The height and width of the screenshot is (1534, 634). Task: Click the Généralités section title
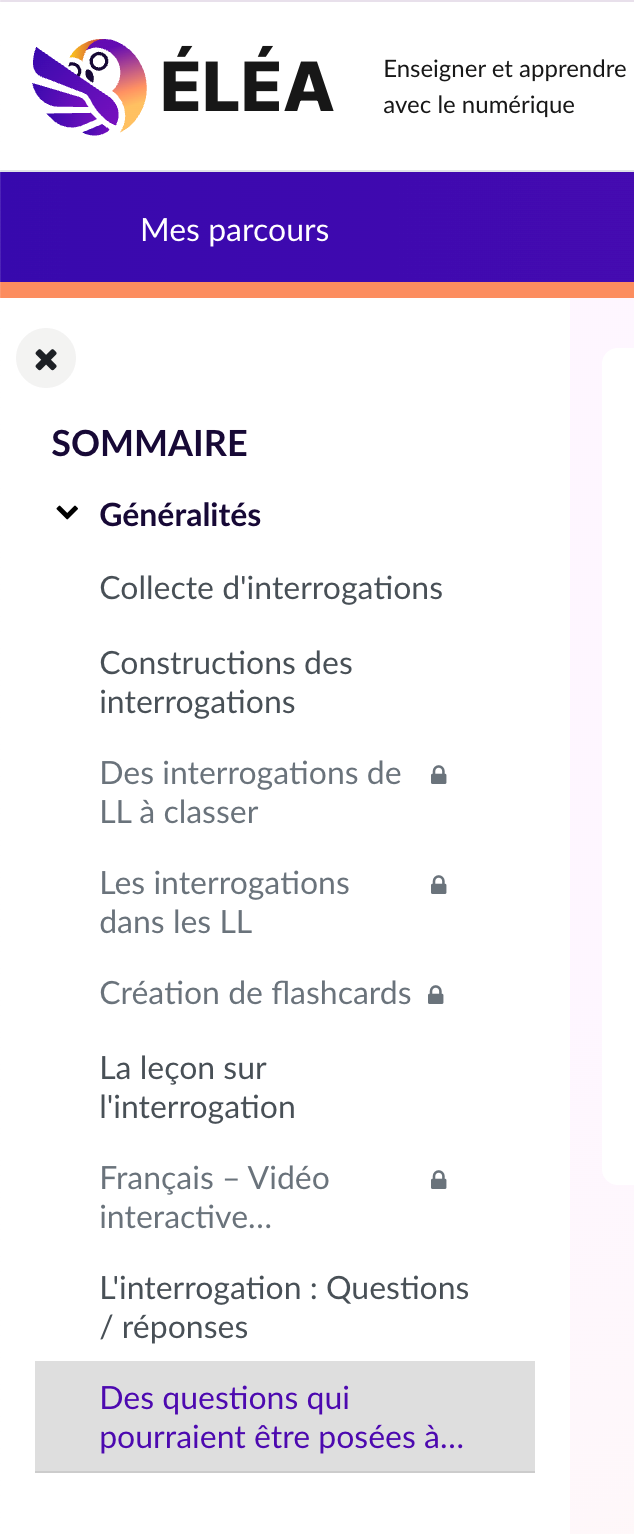[180, 515]
